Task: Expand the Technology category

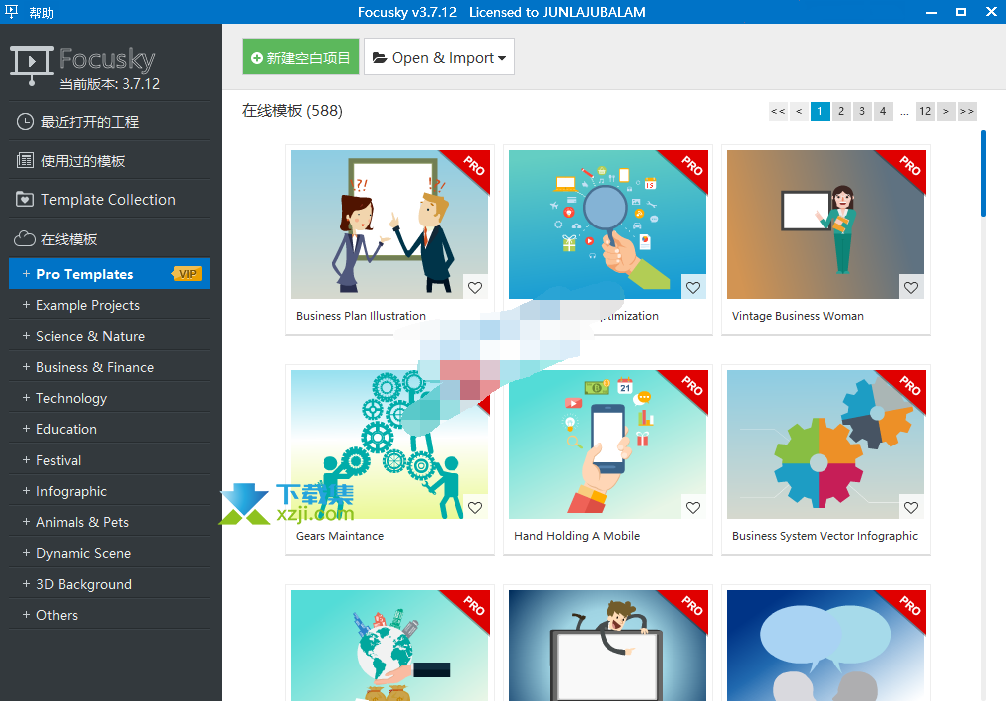Action: click(26, 398)
